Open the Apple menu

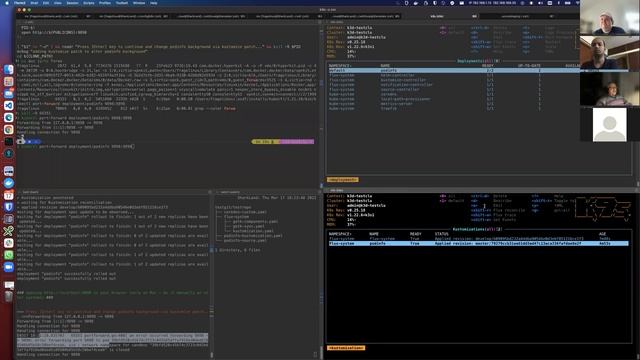7,3
